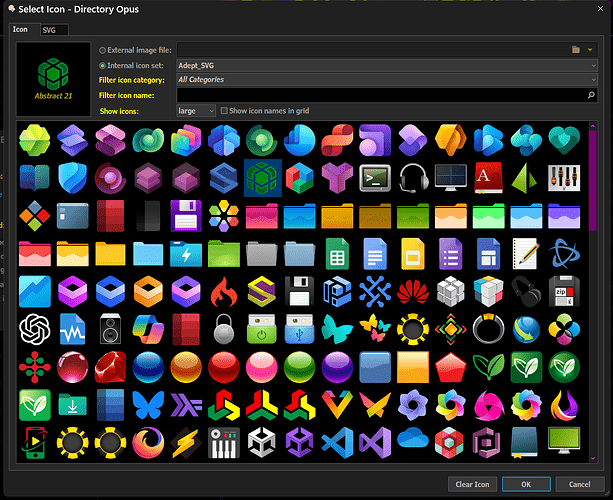Select the OpenAI ChatGPT logo icon
The height and width of the screenshot is (500, 613).
pos(34,330)
